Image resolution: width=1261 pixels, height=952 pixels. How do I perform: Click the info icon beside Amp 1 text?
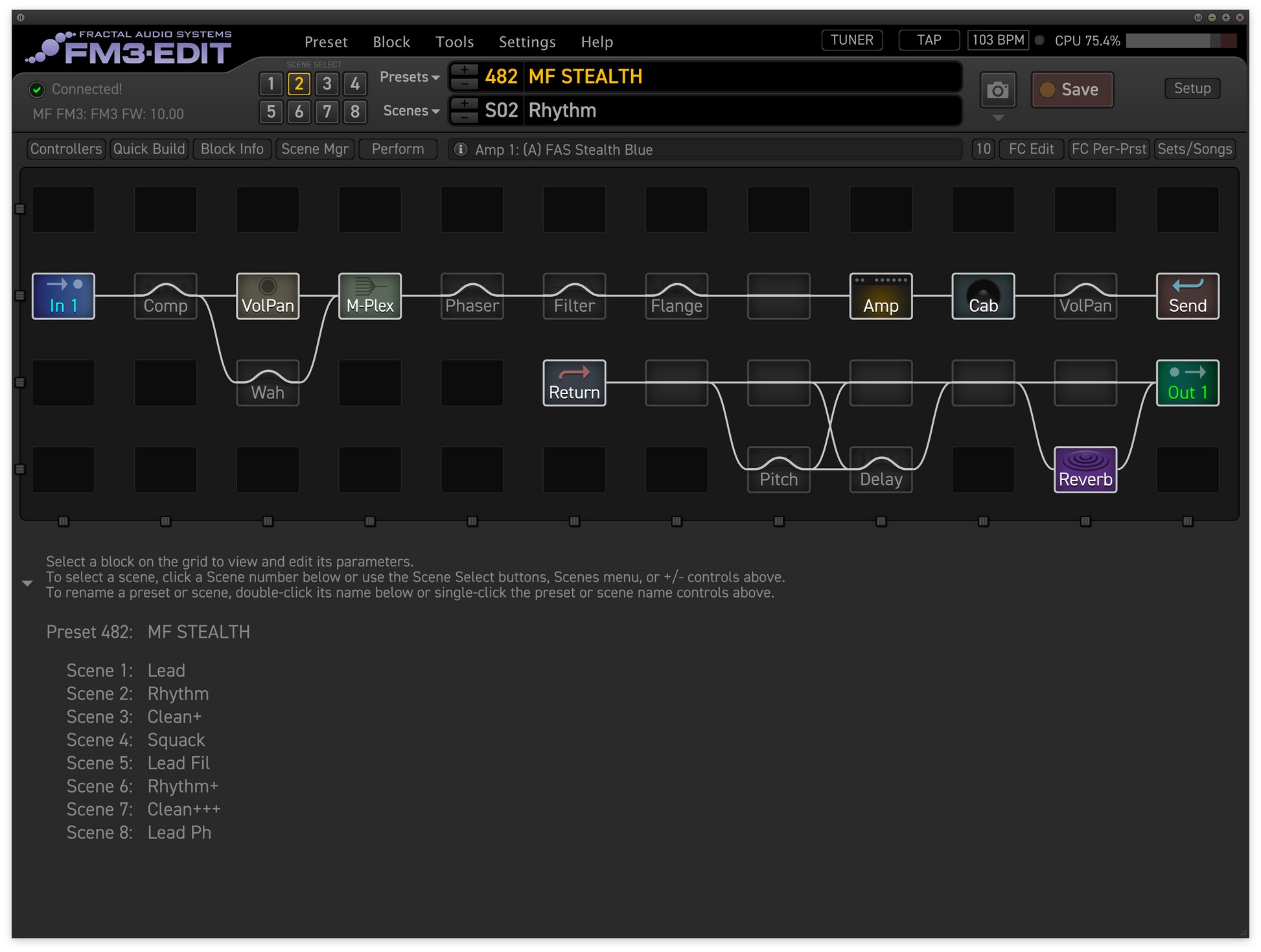point(461,150)
